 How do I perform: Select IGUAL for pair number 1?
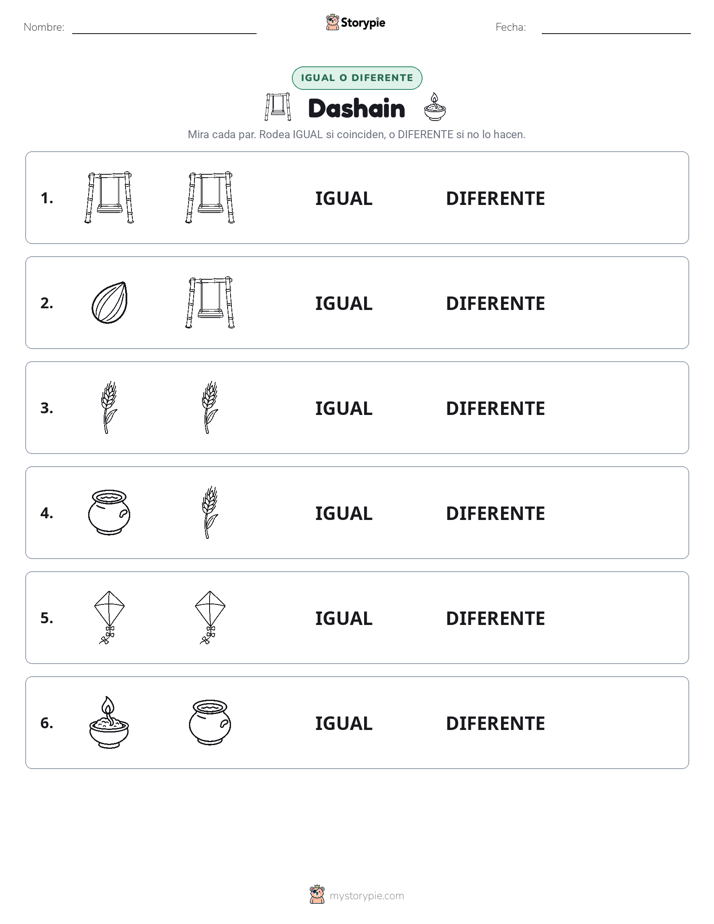343,199
